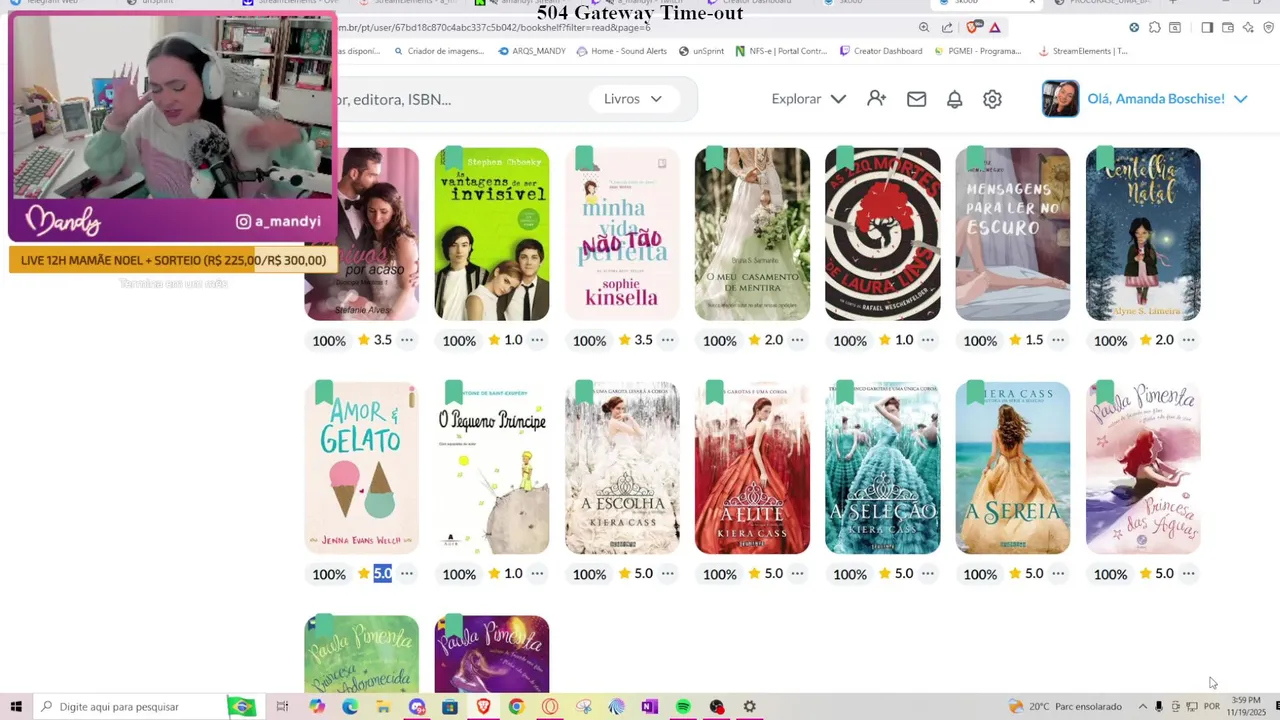Click the green bookmark on A Elite
This screenshot has height=720, width=1280.
715,392
